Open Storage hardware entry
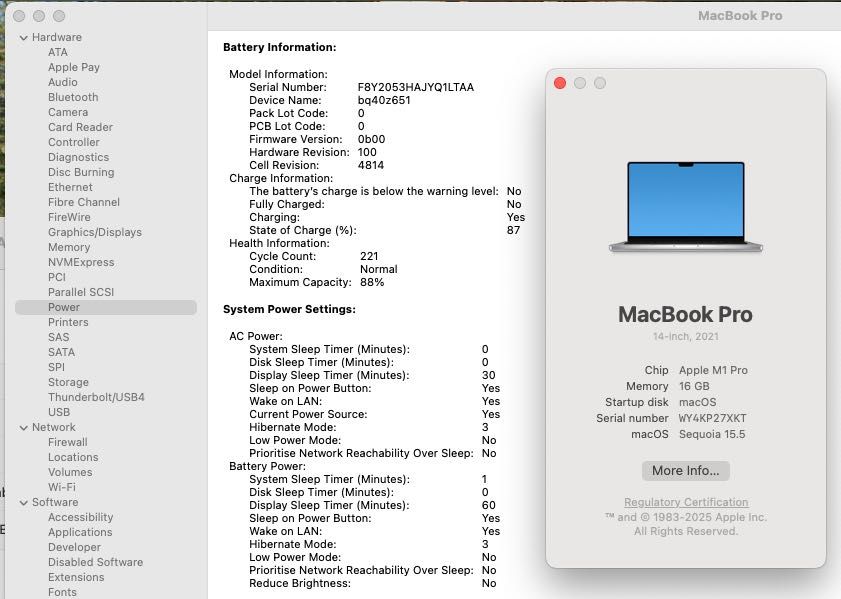 (x=68, y=382)
